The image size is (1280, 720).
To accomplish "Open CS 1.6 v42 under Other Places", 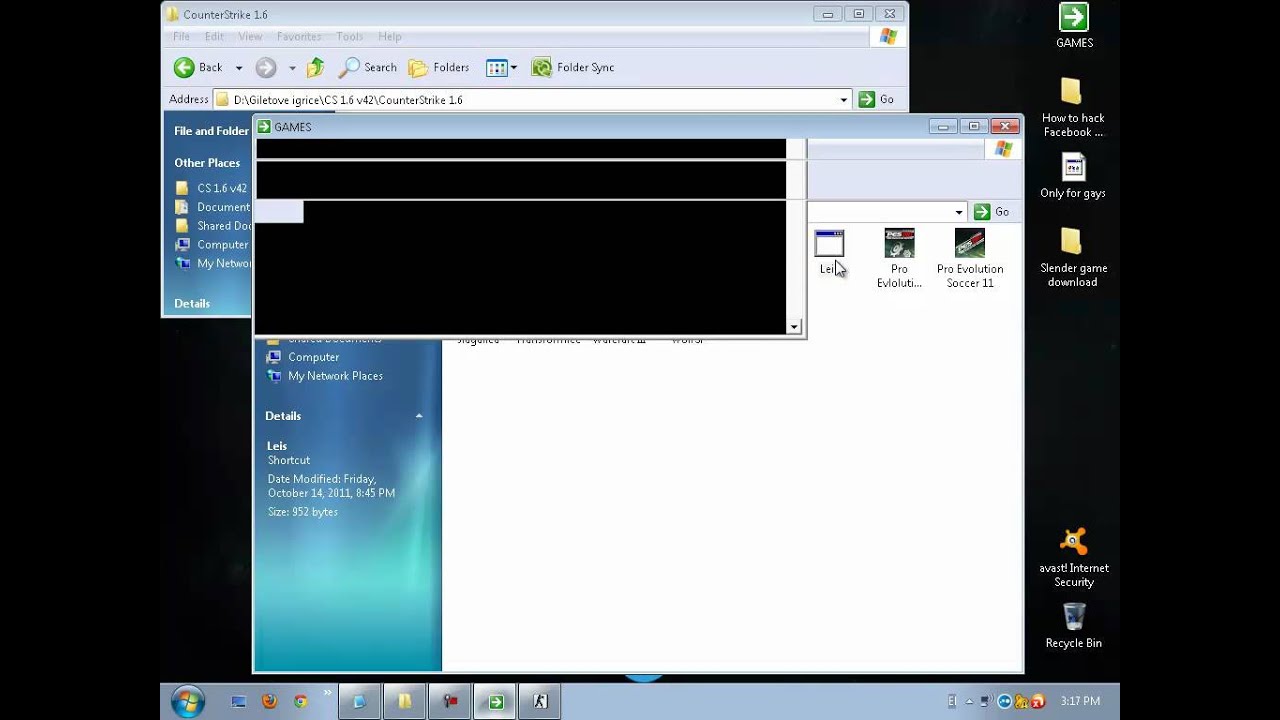I will click(211, 188).
